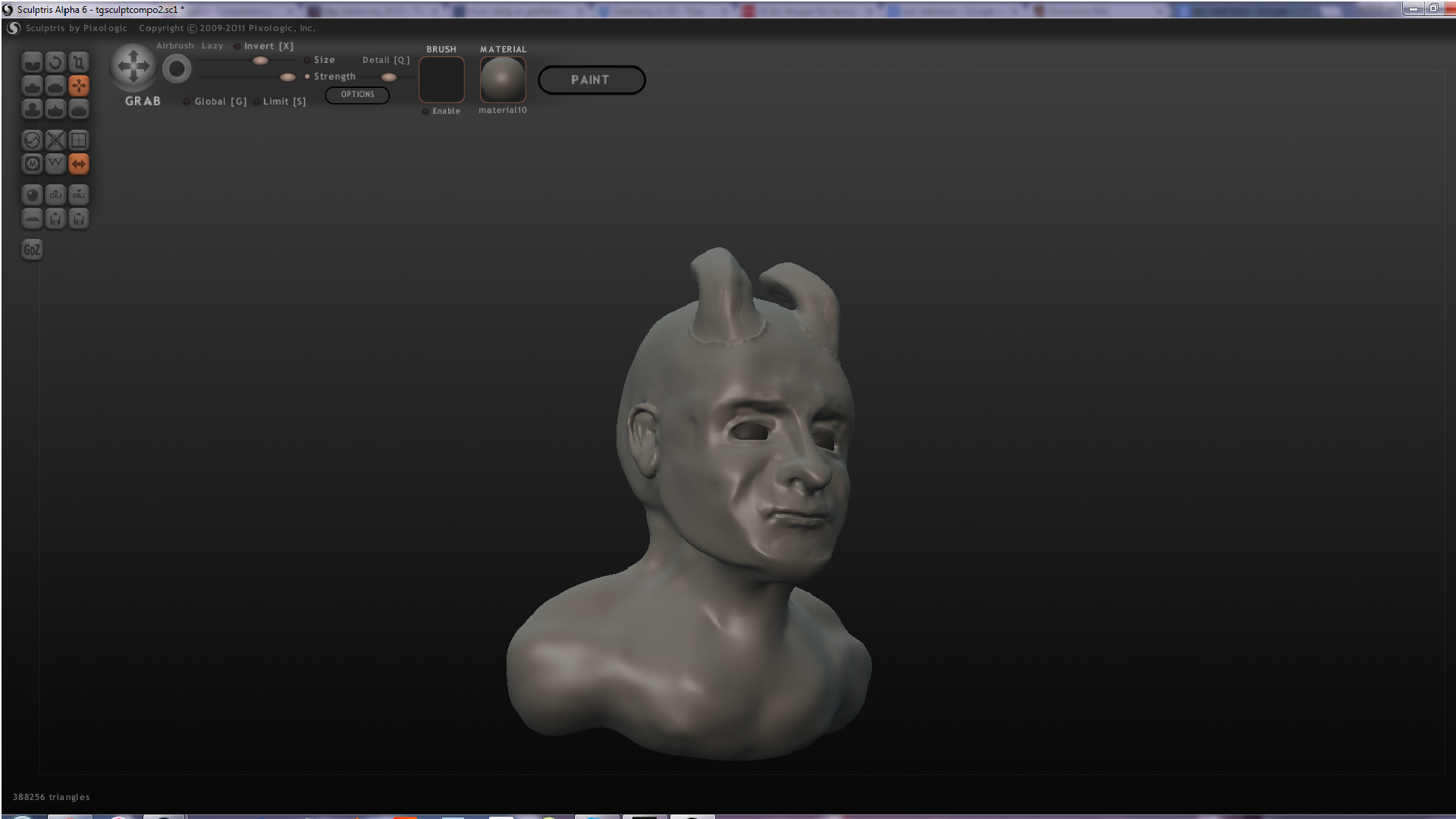Viewport: 1456px width, 819px height.
Task: Switch to PAINT mode
Action: coord(591,80)
